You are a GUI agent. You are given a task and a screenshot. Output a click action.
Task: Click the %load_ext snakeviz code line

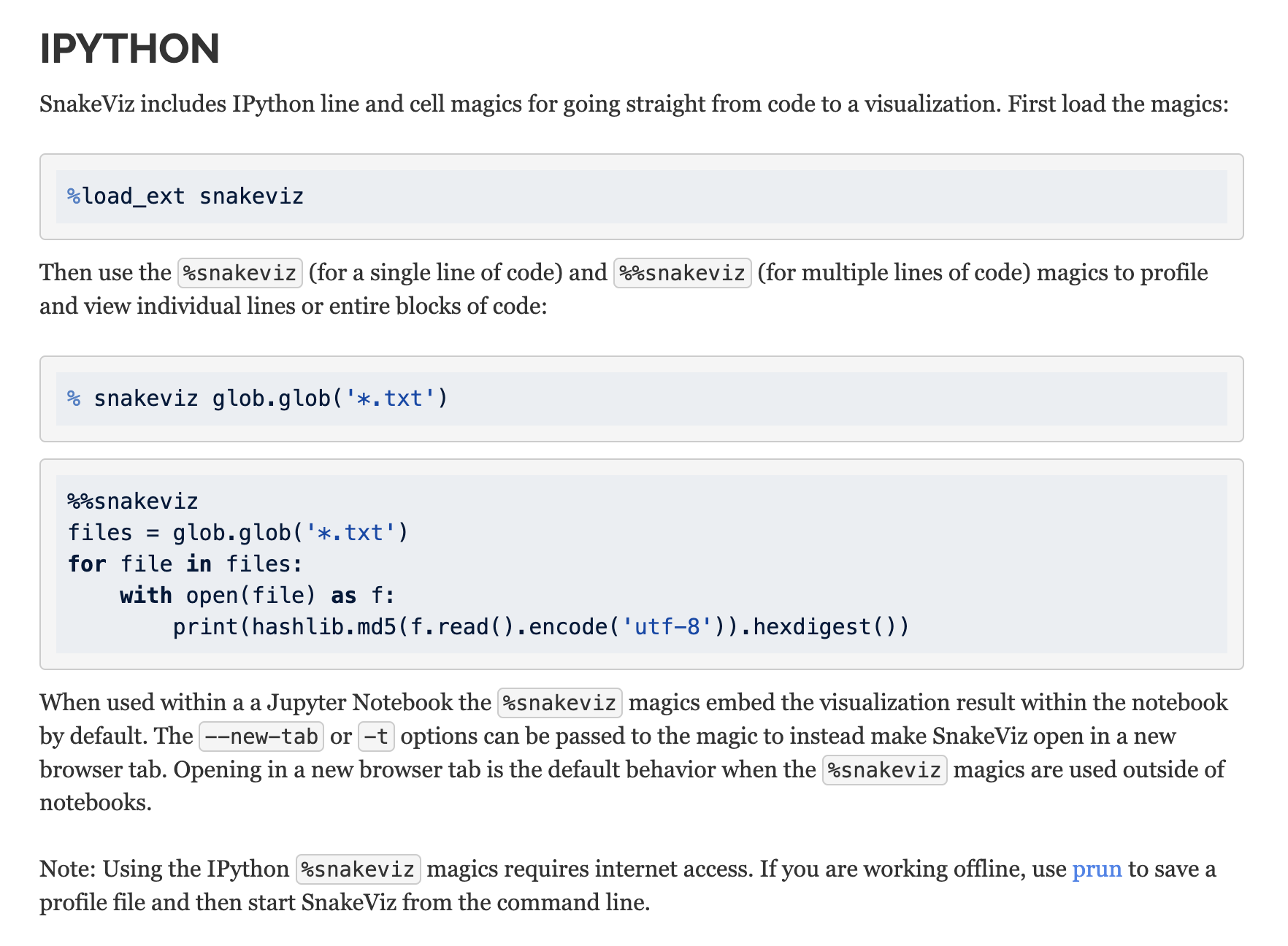coord(185,196)
